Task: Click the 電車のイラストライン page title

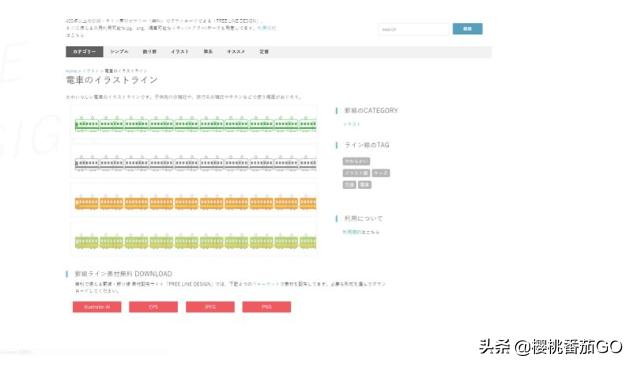Action: pos(111,80)
